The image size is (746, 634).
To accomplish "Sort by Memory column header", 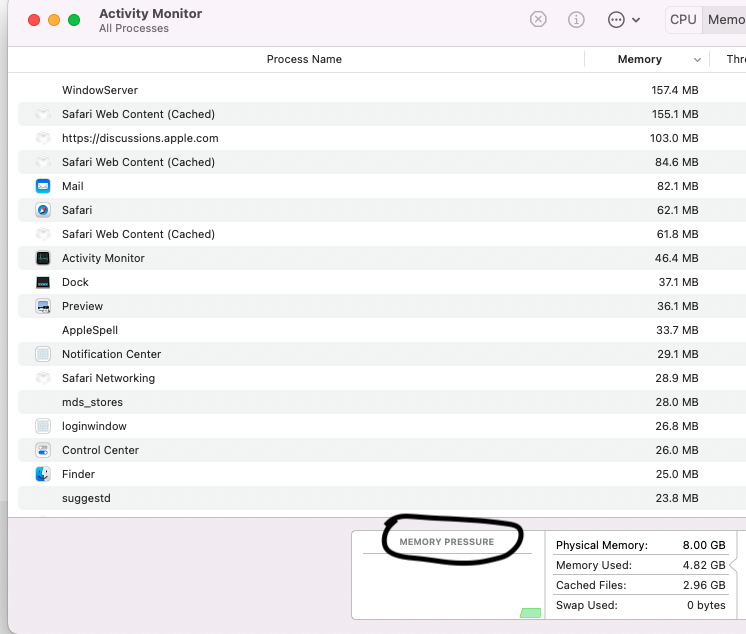I will [639, 59].
